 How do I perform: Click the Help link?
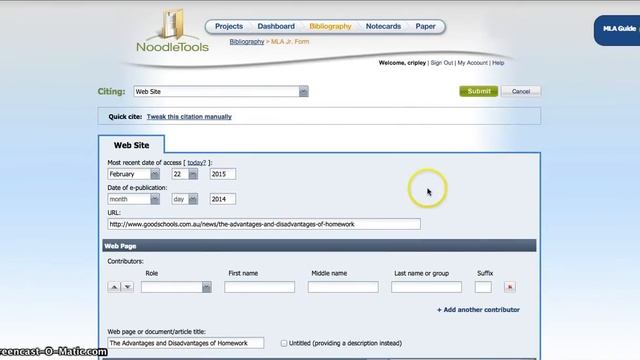pos(498,63)
